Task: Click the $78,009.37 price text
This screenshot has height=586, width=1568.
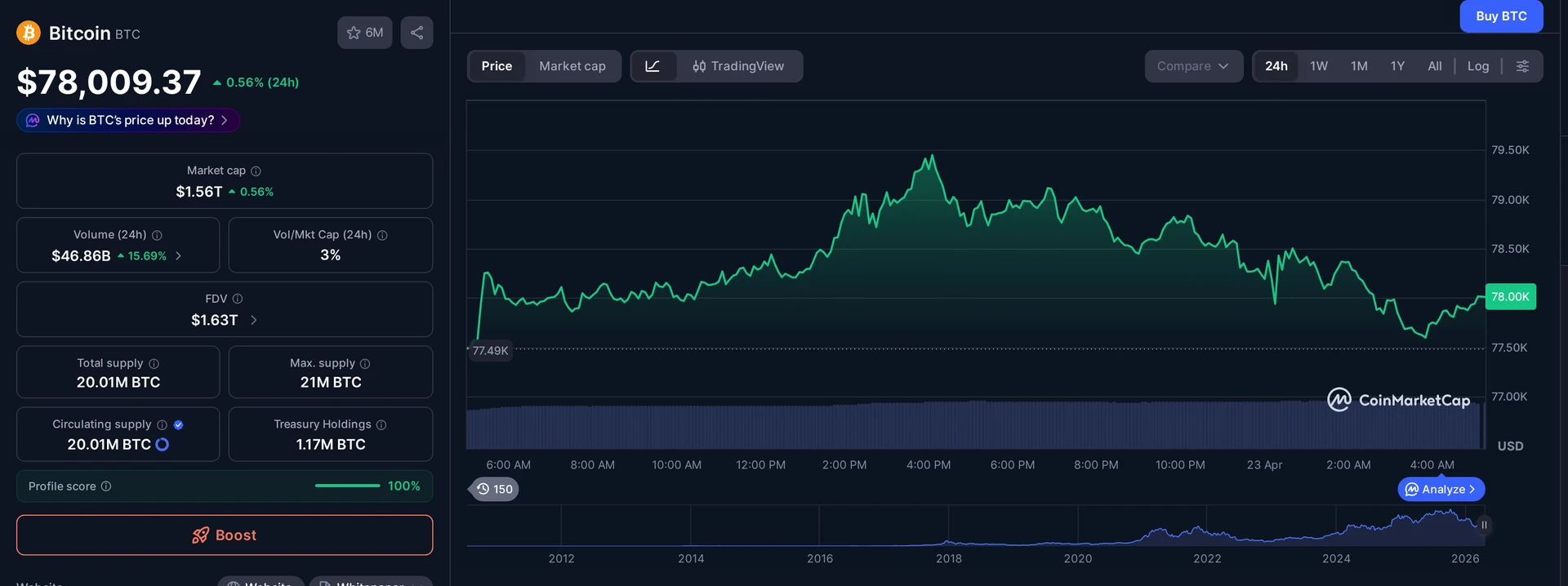Action: point(109,82)
